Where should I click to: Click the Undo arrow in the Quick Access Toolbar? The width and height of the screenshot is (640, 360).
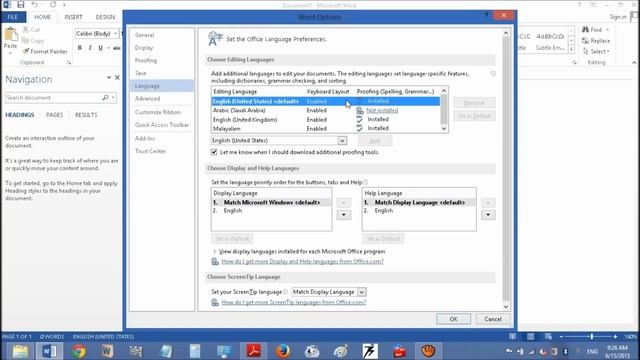coord(35,5)
